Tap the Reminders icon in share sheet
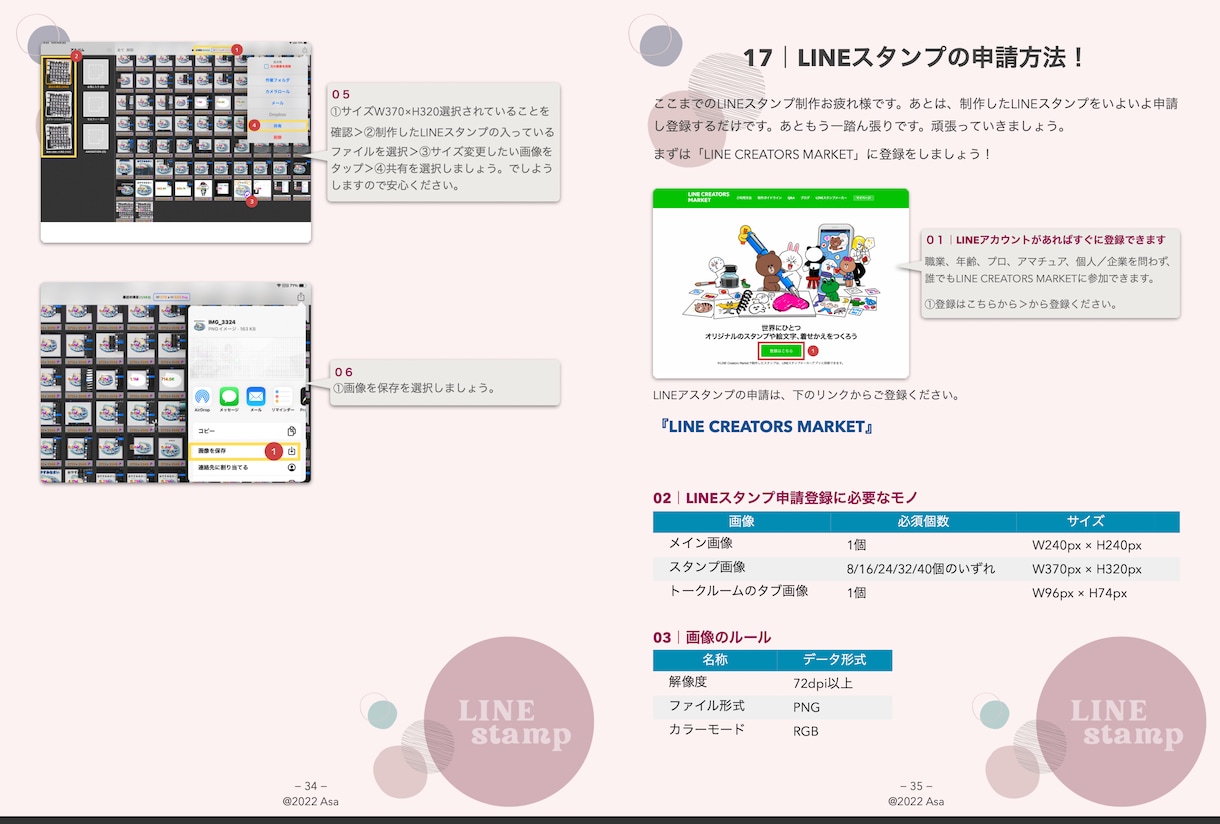This screenshot has height=824, width=1220. click(283, 397)
